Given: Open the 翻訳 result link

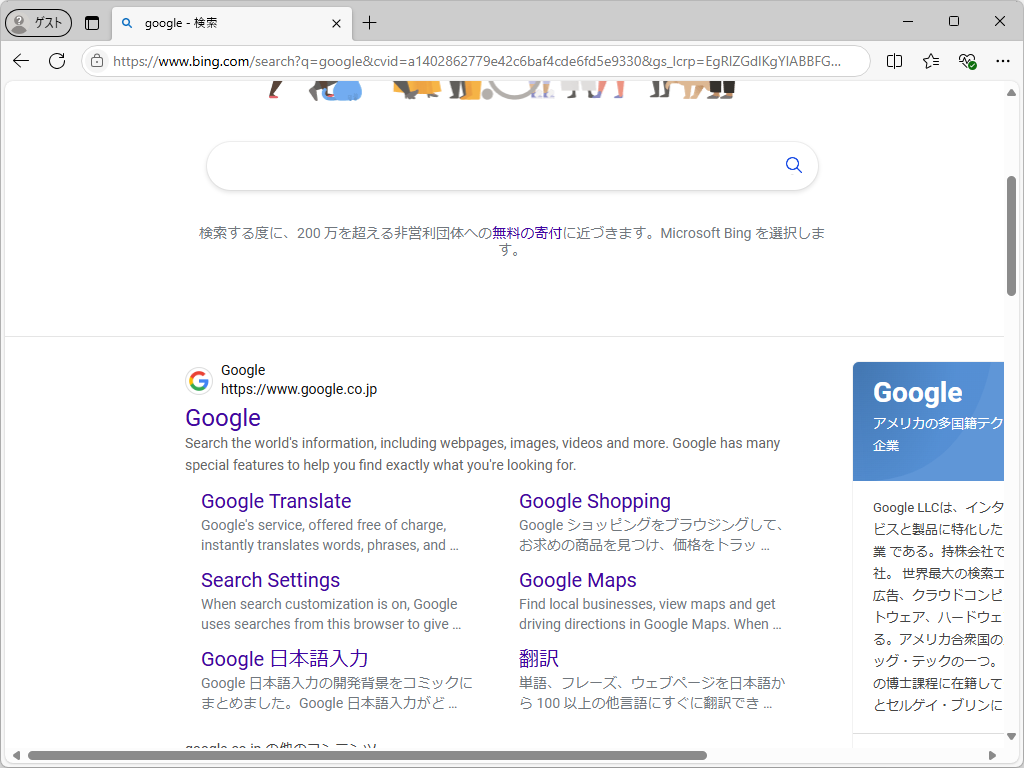Looking at the screenshot, I should pyautogui.click(x=540, y=659).
